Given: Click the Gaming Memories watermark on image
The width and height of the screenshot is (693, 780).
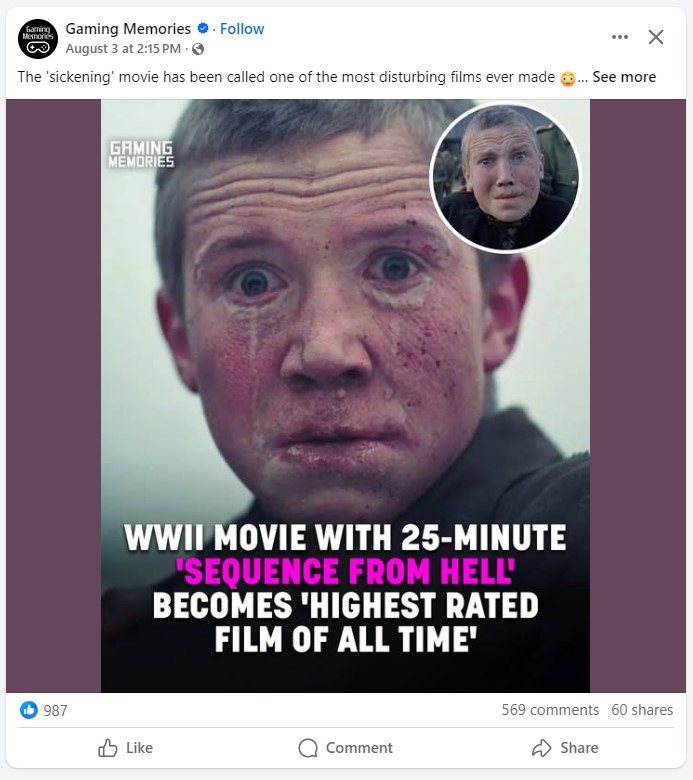Looking at the screenshot, I should click(141, 154).
